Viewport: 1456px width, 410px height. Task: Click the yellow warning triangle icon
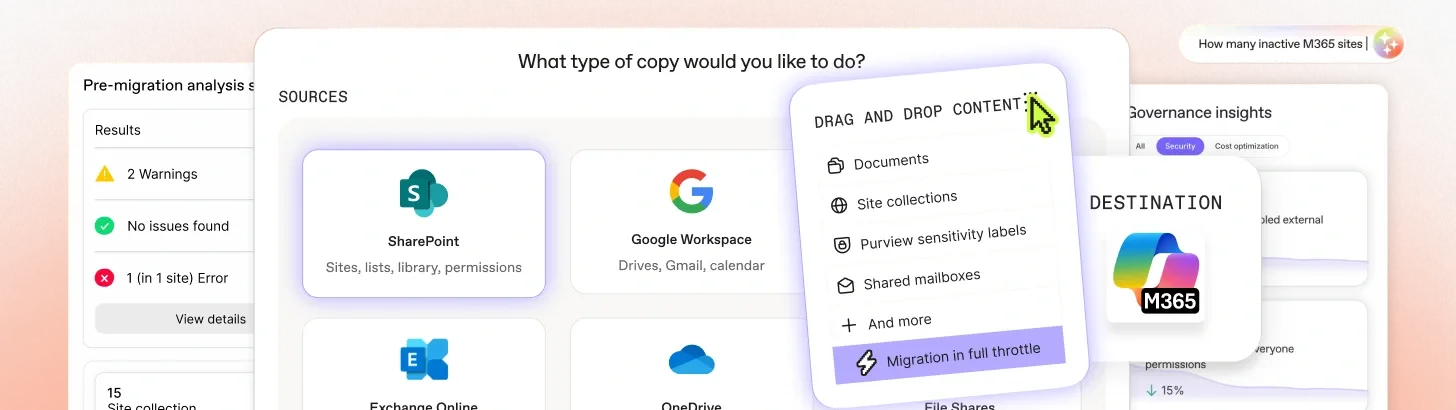coord(105,173)
